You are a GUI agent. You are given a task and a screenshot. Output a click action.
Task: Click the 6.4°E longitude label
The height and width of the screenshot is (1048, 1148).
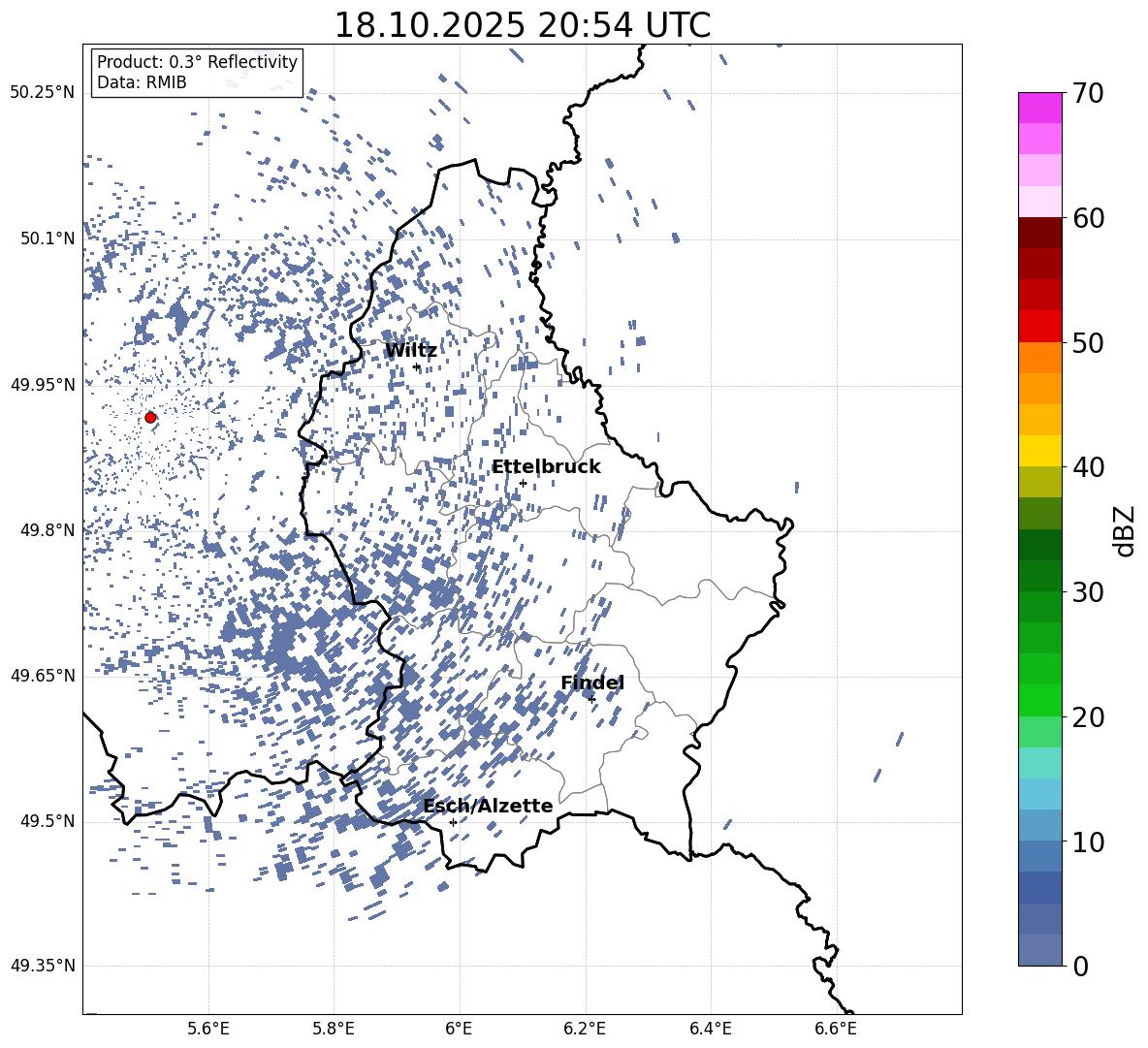click(710, 1029)
